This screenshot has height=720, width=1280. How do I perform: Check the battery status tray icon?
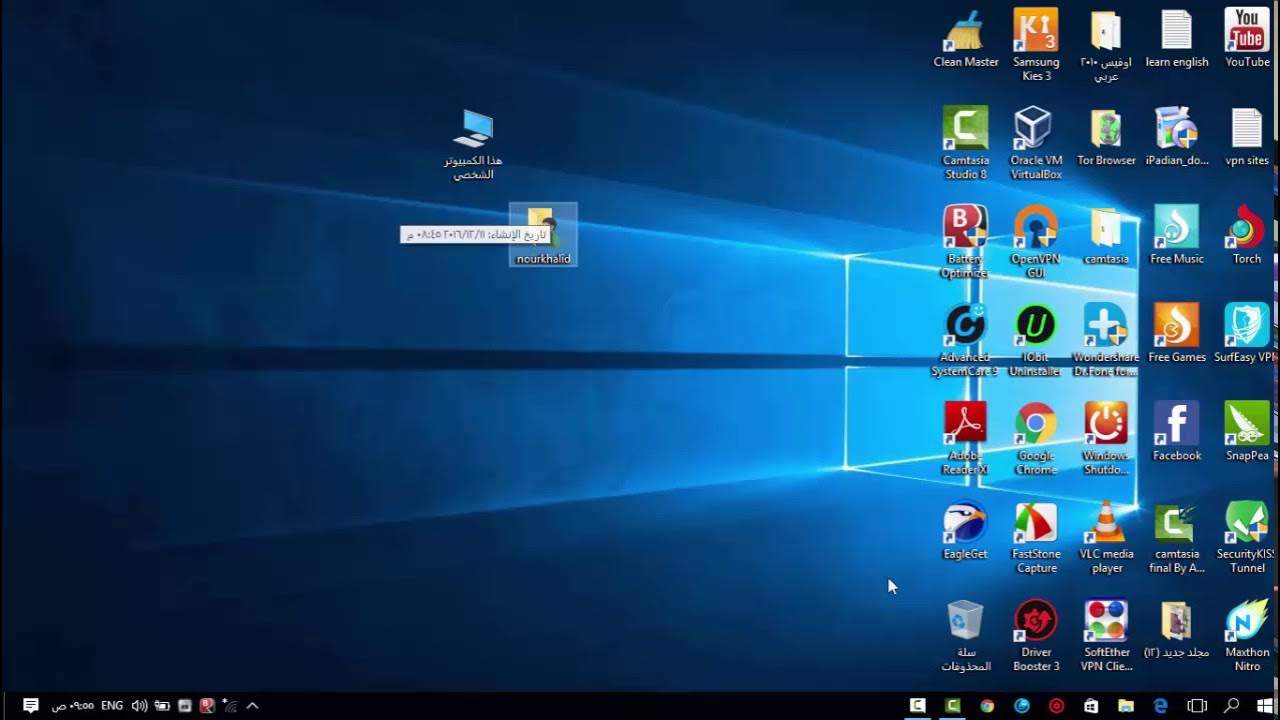(x=162, y=706)
